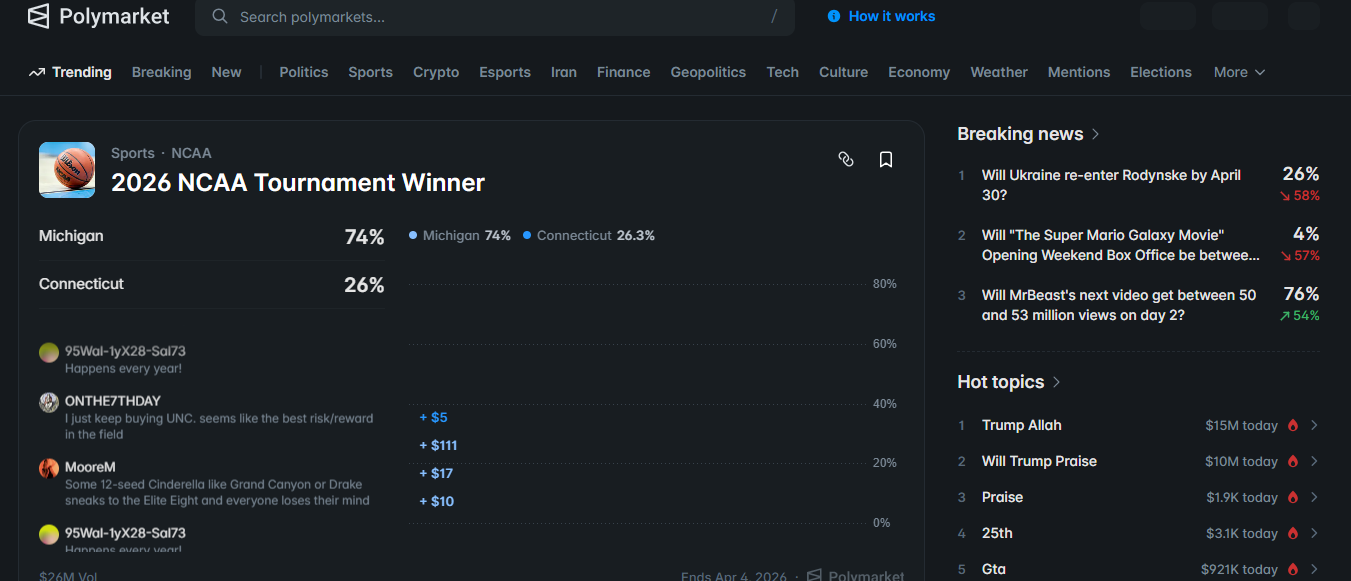Screen dimensions: 1351x581
Task: Open the Geopolitics category
Action: tap(708, 72)
